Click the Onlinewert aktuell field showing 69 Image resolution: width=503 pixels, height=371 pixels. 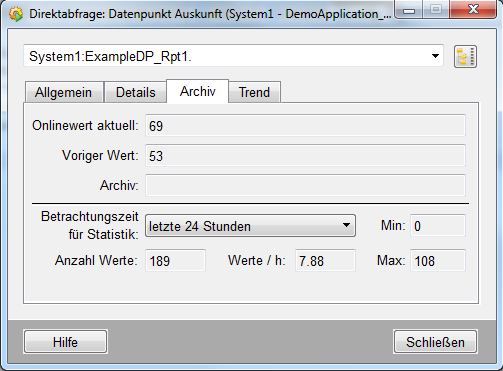click(x=305, y=126)
